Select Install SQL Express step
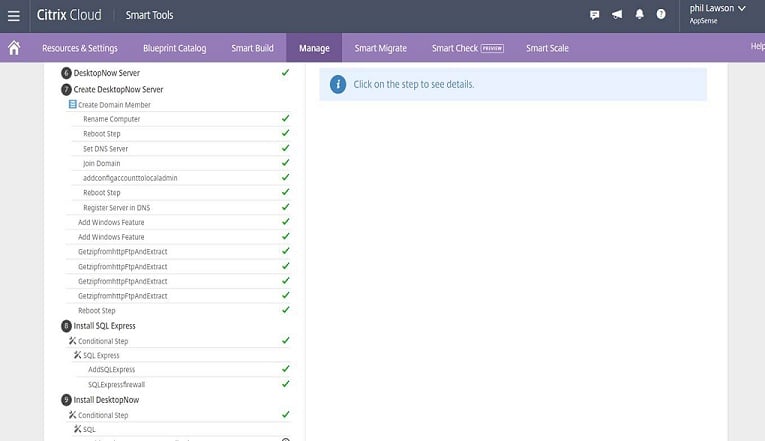The image size is (765, 441). 104,326
